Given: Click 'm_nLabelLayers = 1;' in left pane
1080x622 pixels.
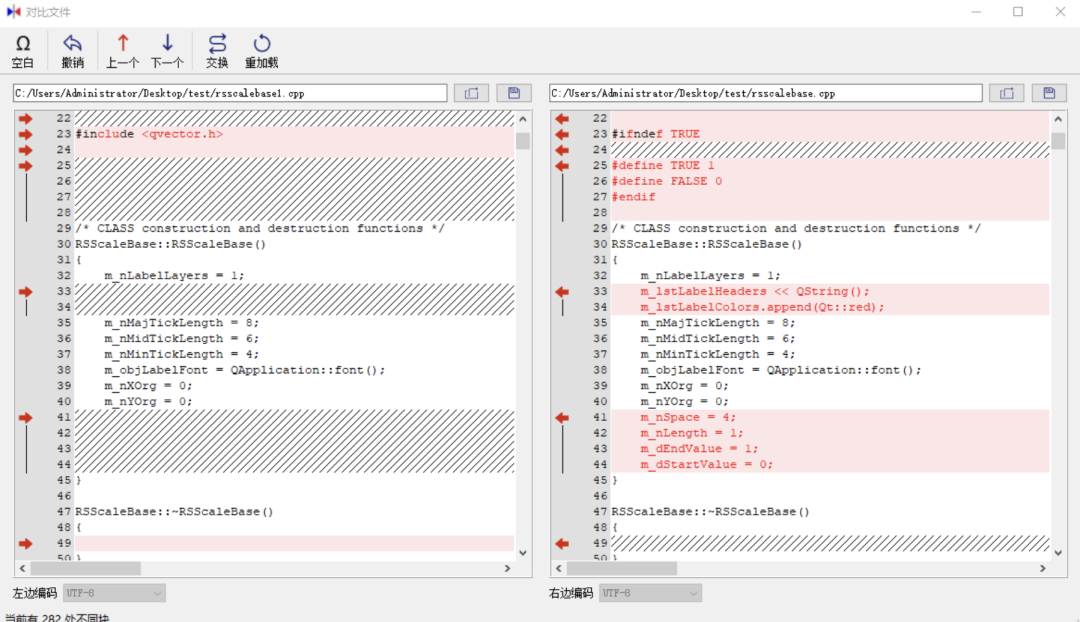Looking at the screenshot, I should pos(174,276).
